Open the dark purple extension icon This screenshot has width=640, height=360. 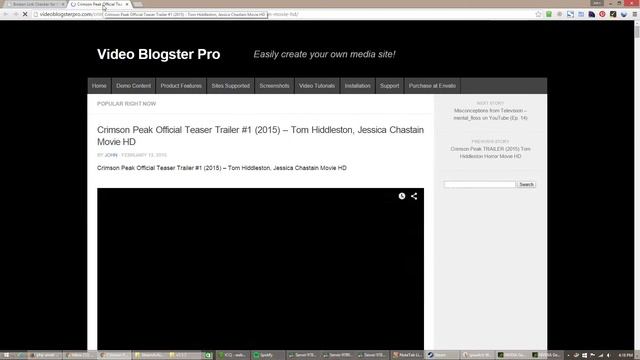click(591, 14)
